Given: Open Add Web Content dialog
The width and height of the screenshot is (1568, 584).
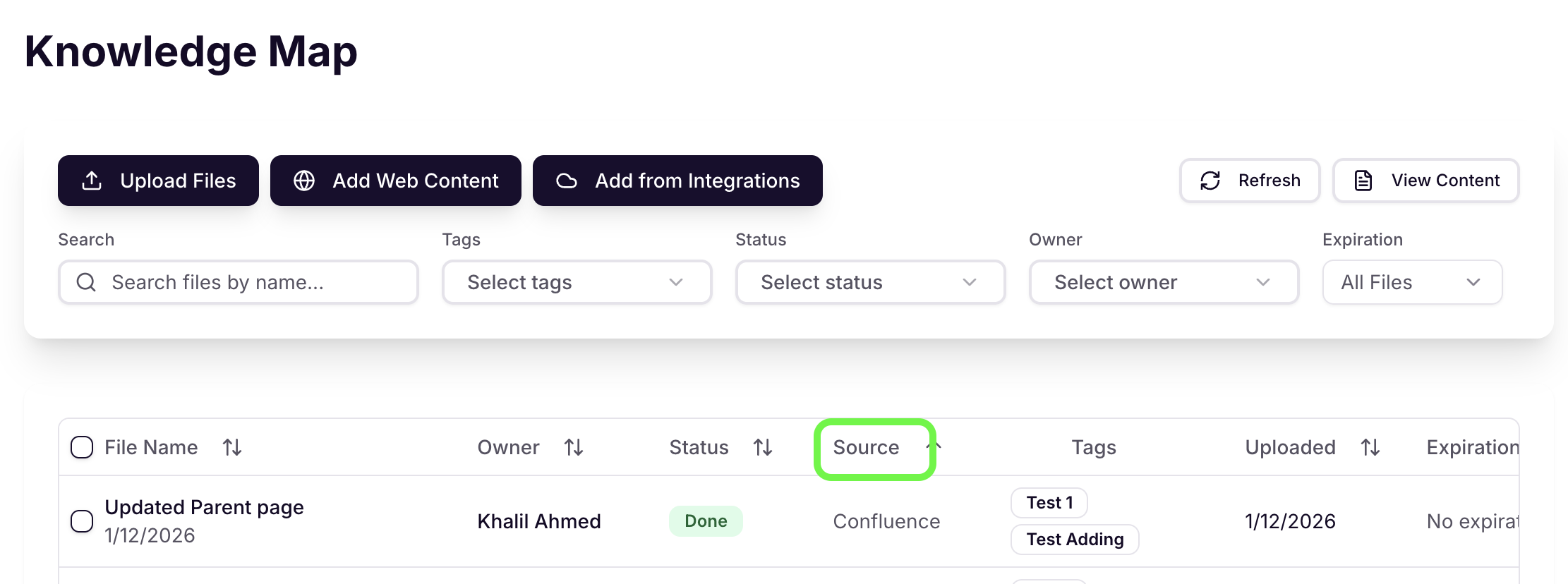Looking at the screenshot, I should (x=395, y=181).
